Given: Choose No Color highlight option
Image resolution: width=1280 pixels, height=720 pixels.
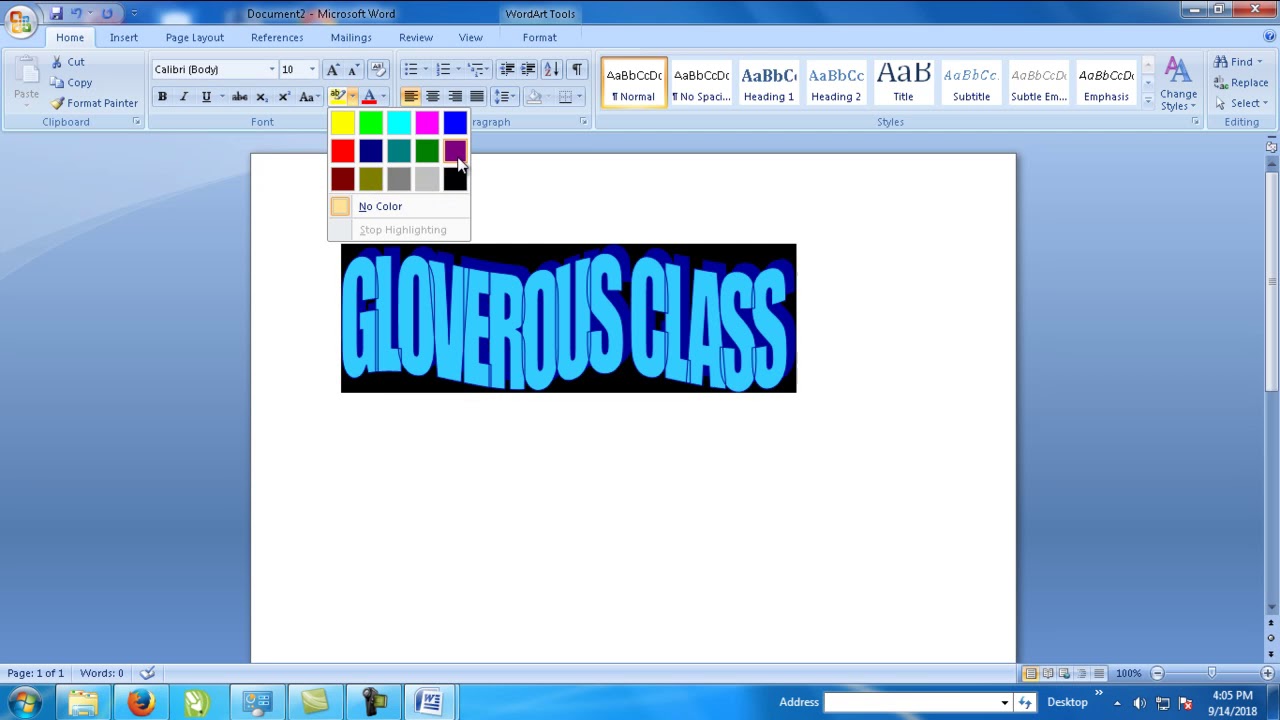Looking at the screenshot, I should click(398, 206).
